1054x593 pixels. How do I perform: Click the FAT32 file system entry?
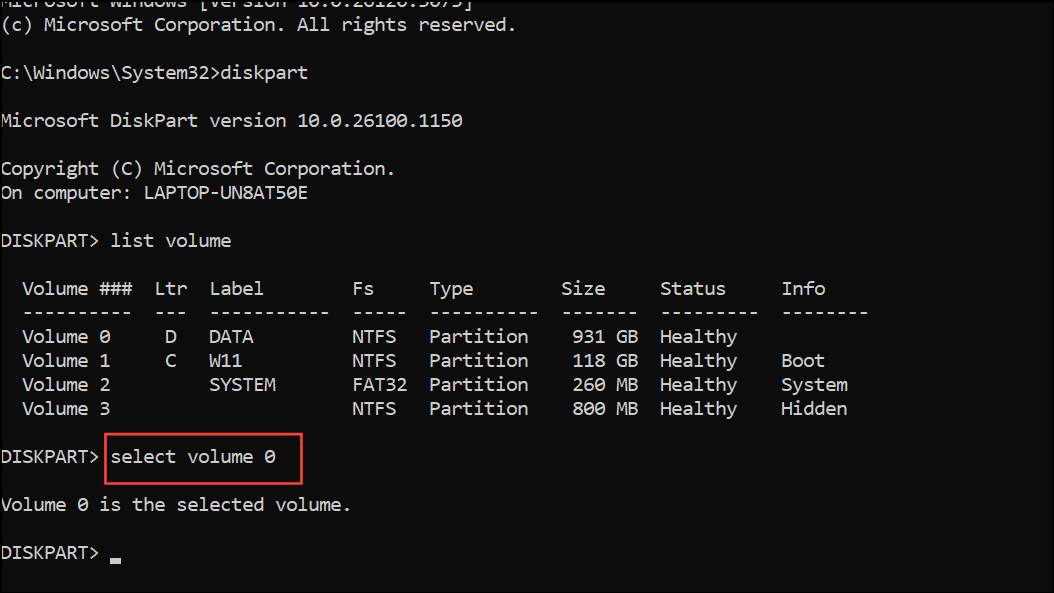coord(379,385)
